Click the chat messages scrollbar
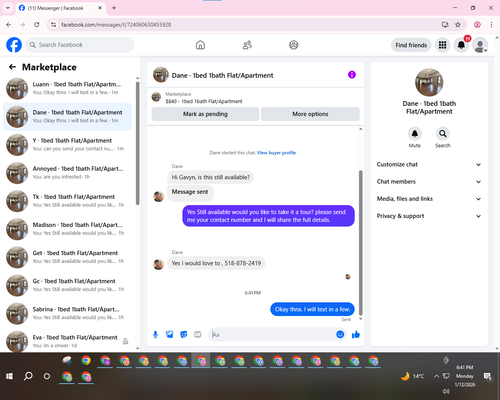This screenshot has width=500, height=400. (x=360, y=243)
